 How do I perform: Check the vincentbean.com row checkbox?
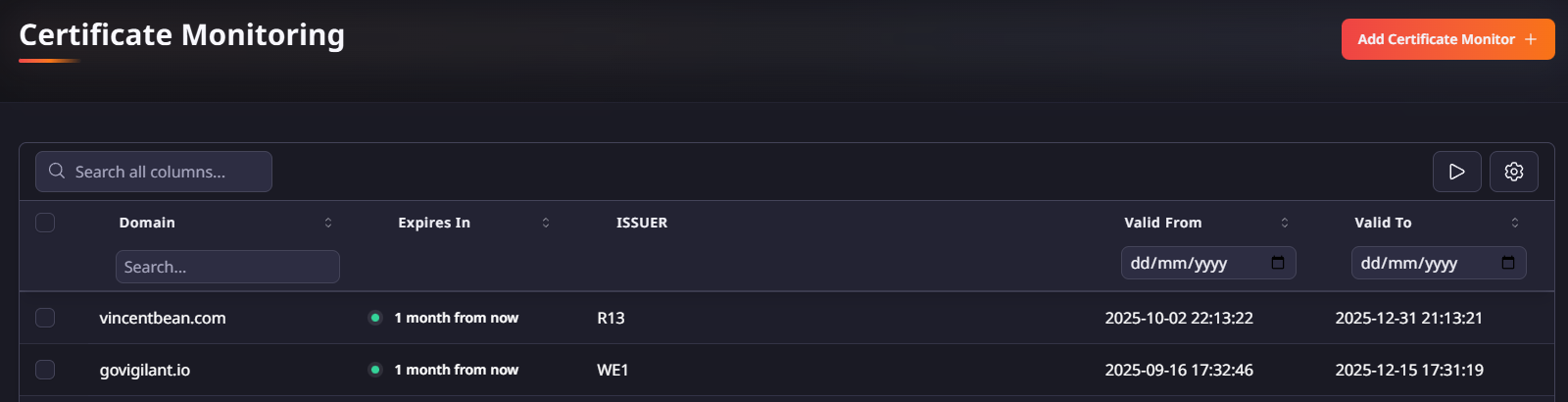(x=45, y=318)
